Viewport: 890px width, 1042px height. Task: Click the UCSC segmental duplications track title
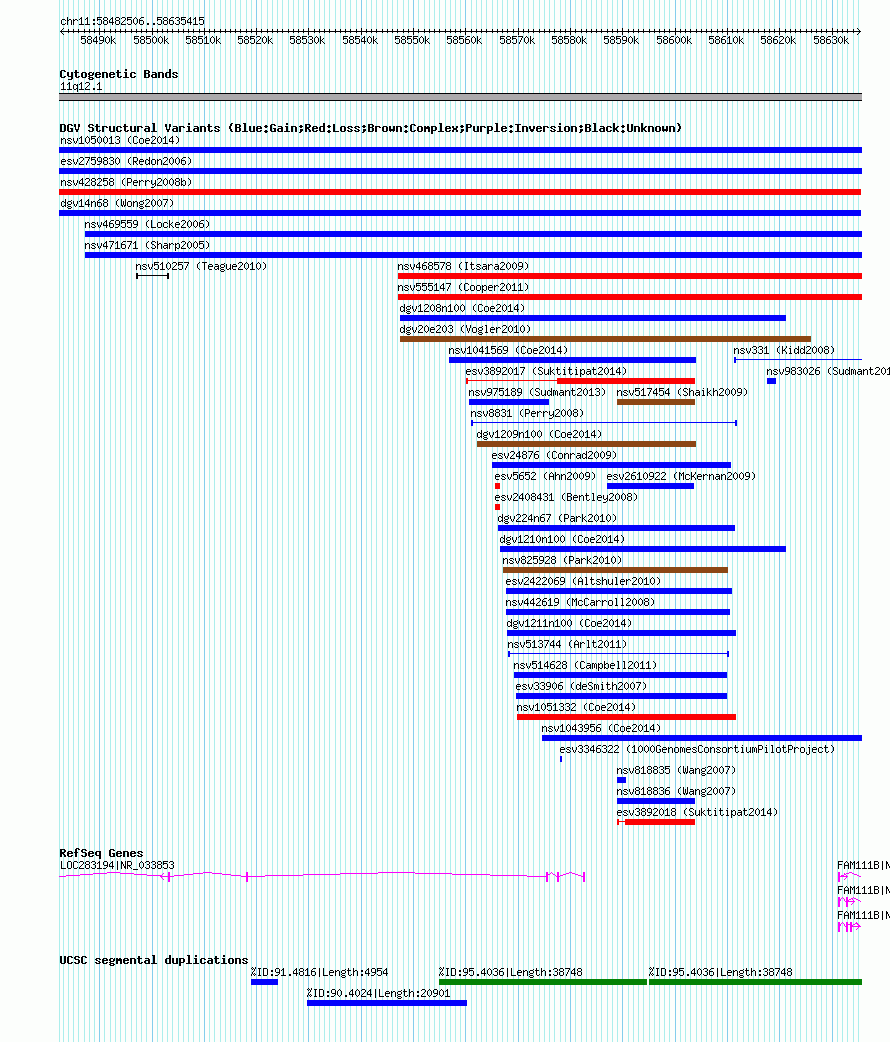click(x=154, y=960)
